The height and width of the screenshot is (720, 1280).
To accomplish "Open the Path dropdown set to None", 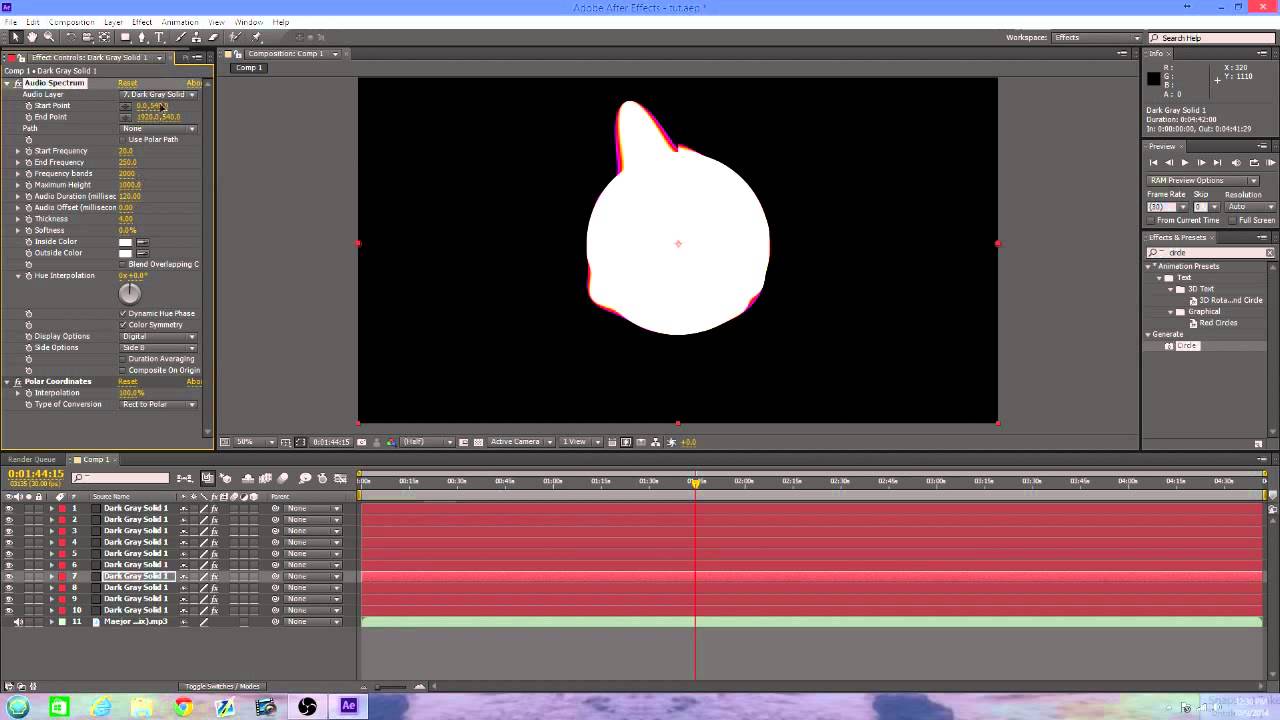I will 158,128.
